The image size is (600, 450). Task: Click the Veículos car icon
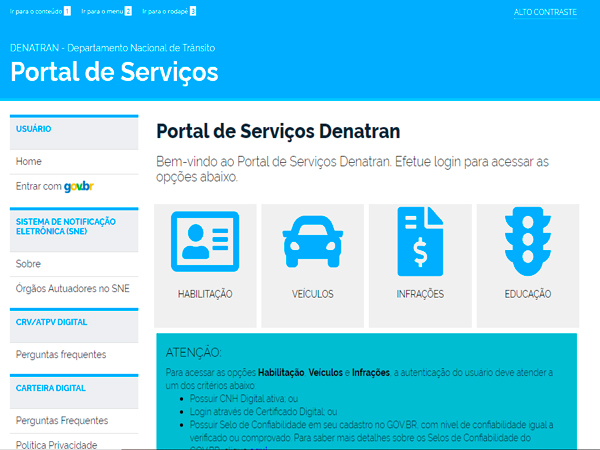[x=313, y=241]
